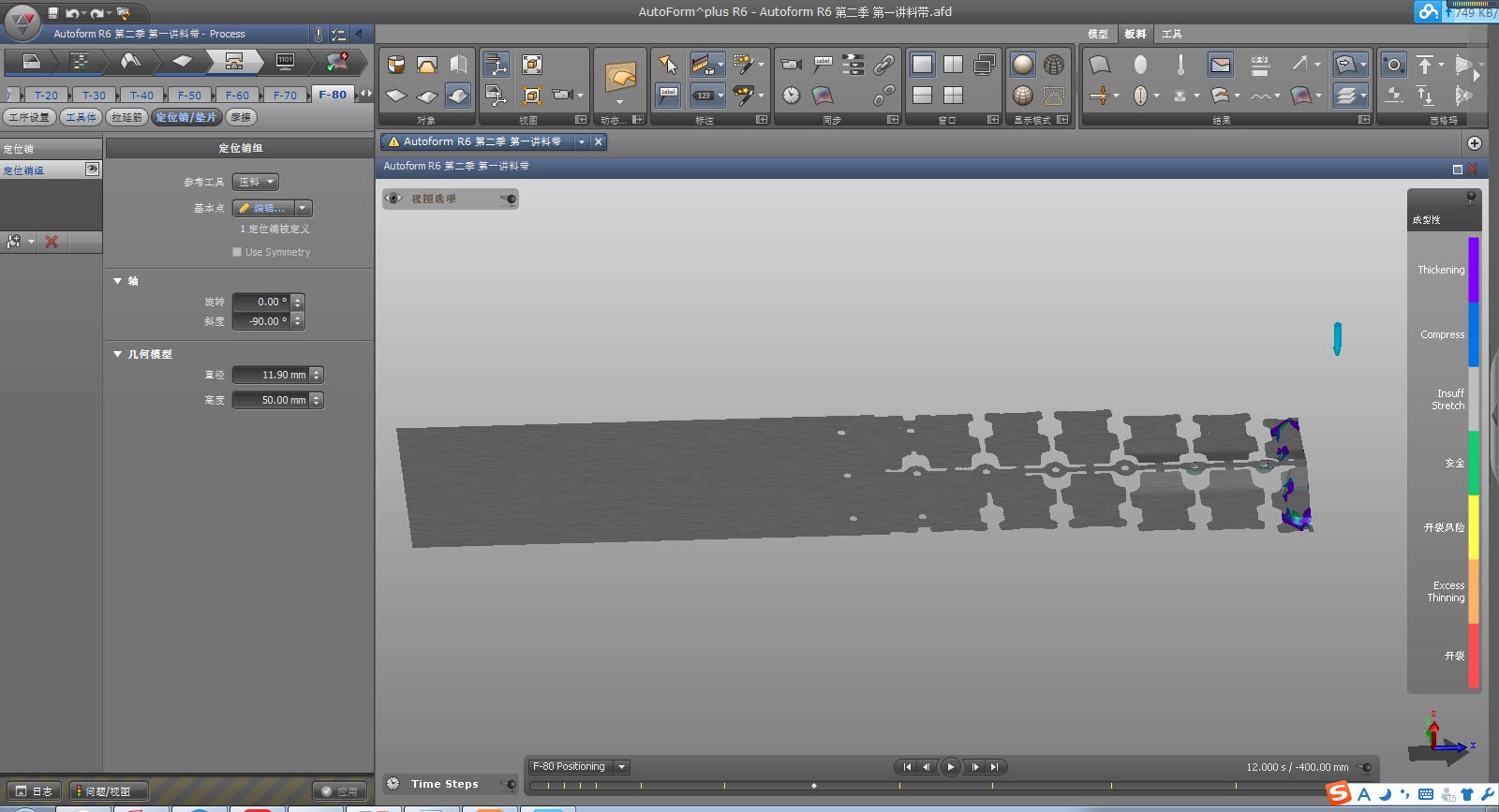Viewport: 1499px width, 812px height.
Task: Click the undo arrow icon
Action: pos(71,13)
